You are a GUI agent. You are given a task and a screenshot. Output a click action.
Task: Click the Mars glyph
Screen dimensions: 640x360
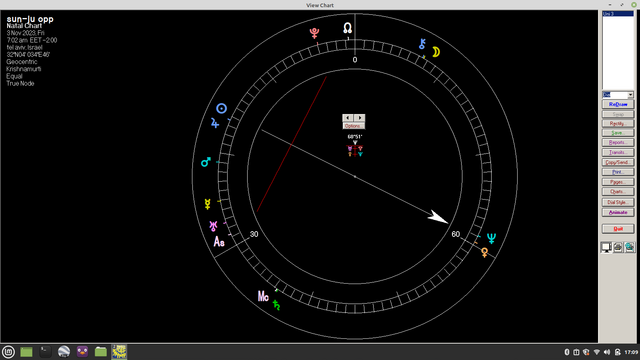206,162
